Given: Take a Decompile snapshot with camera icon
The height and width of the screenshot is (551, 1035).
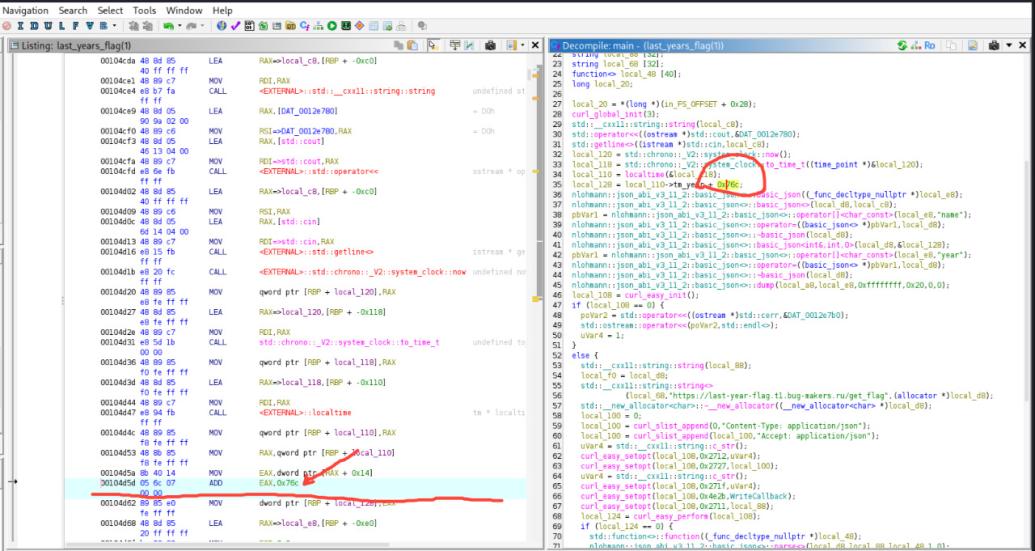Looking at the screenshot, I should click(994, 46).
